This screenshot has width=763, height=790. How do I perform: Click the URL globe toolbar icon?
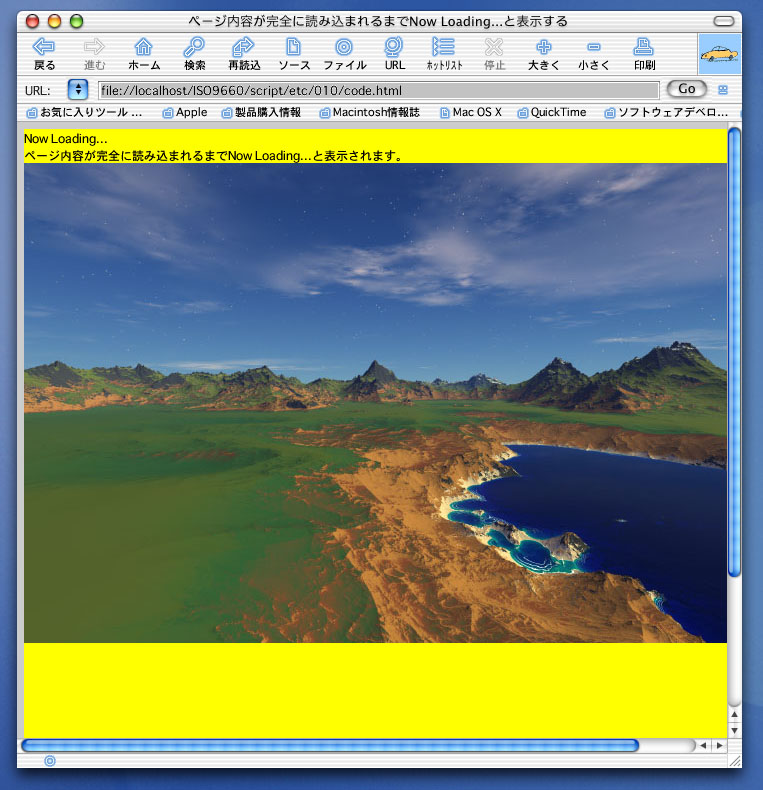point(394,54)
